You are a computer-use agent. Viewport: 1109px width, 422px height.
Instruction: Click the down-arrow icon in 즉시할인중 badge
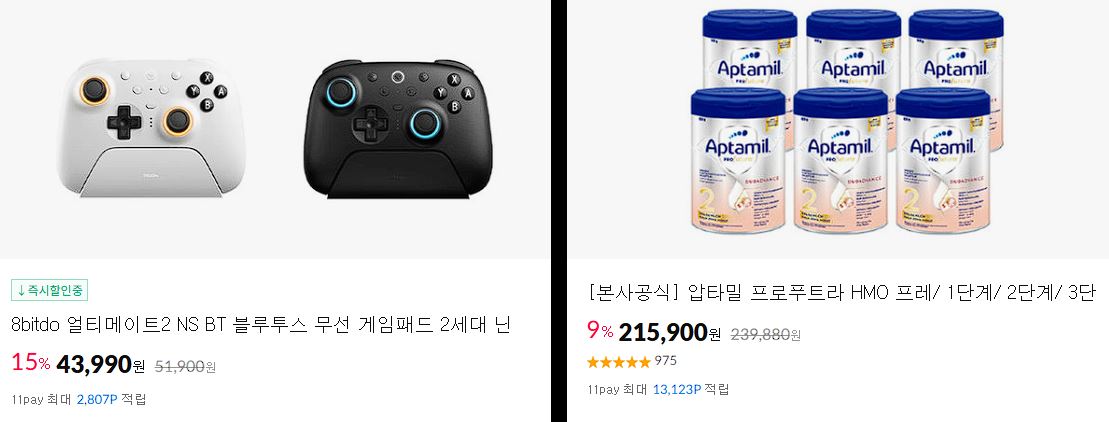tap(21, 290)
